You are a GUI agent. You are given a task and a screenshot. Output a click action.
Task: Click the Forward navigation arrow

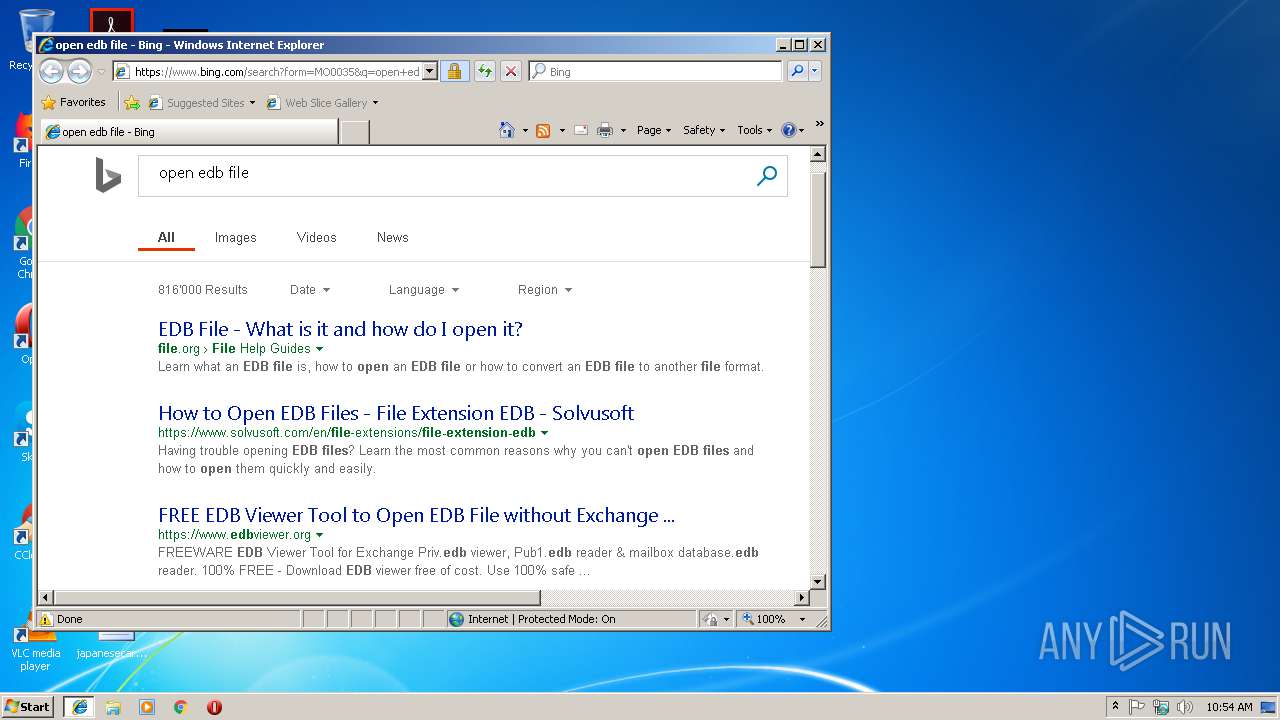[x=79, y=71]
